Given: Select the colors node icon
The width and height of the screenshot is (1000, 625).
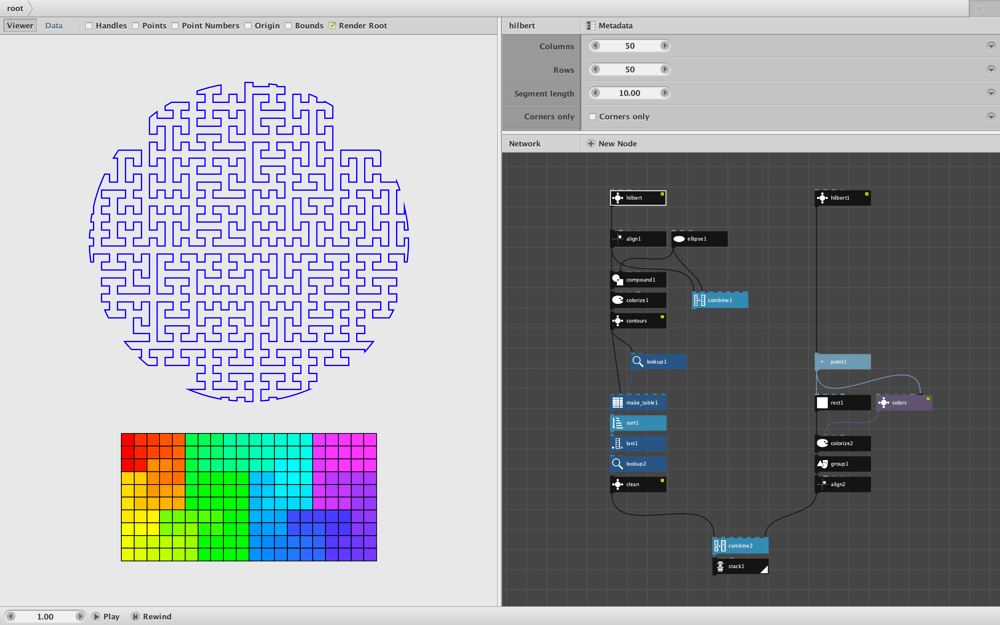Looking at the screenshot, I should pyautogui.click(x=883, y=402).
